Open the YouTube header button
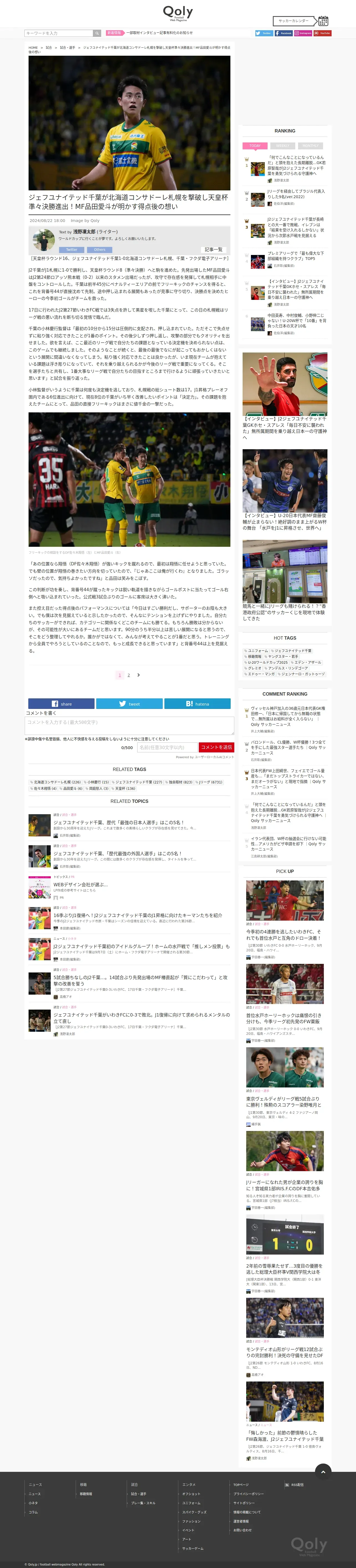The image size is (356, 1568). [x=322, y=33]
